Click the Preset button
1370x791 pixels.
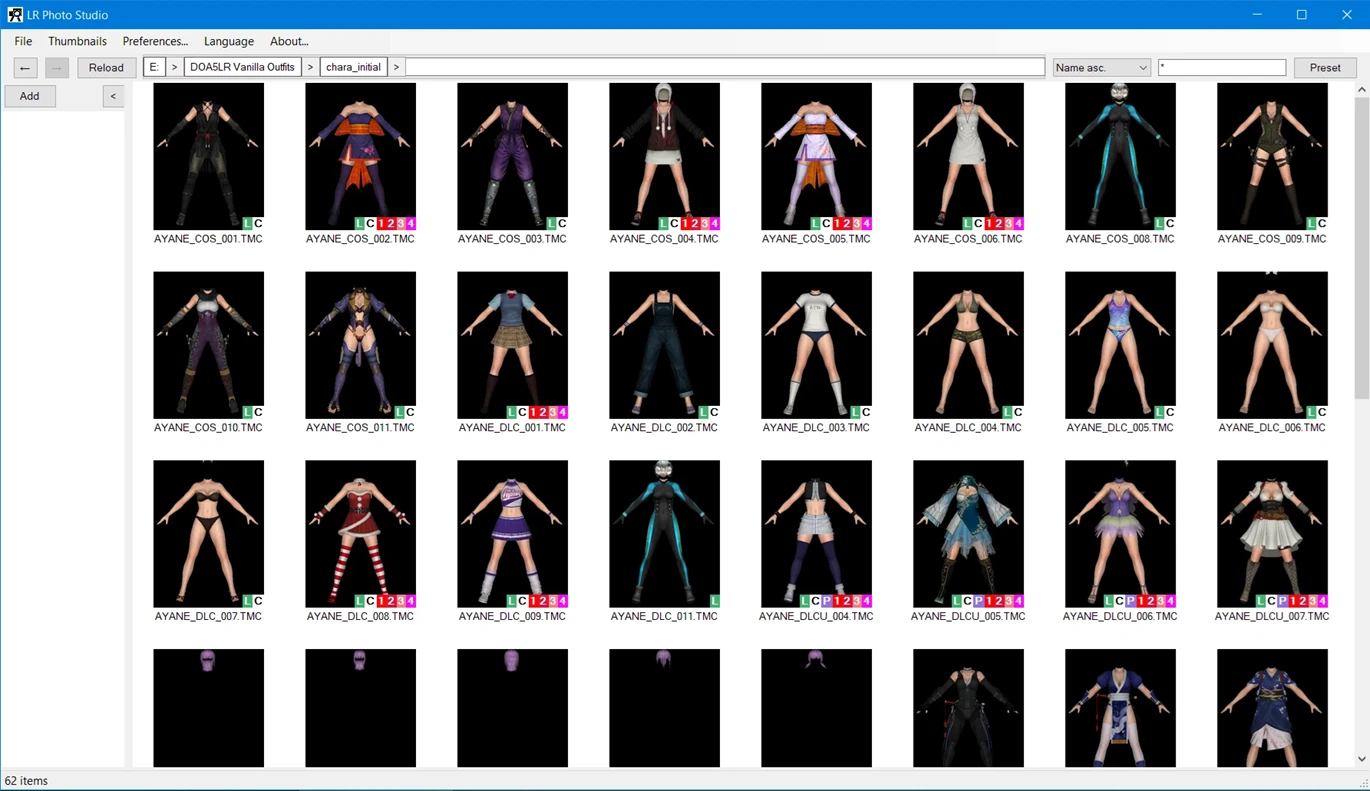[x=1325, y=68]
